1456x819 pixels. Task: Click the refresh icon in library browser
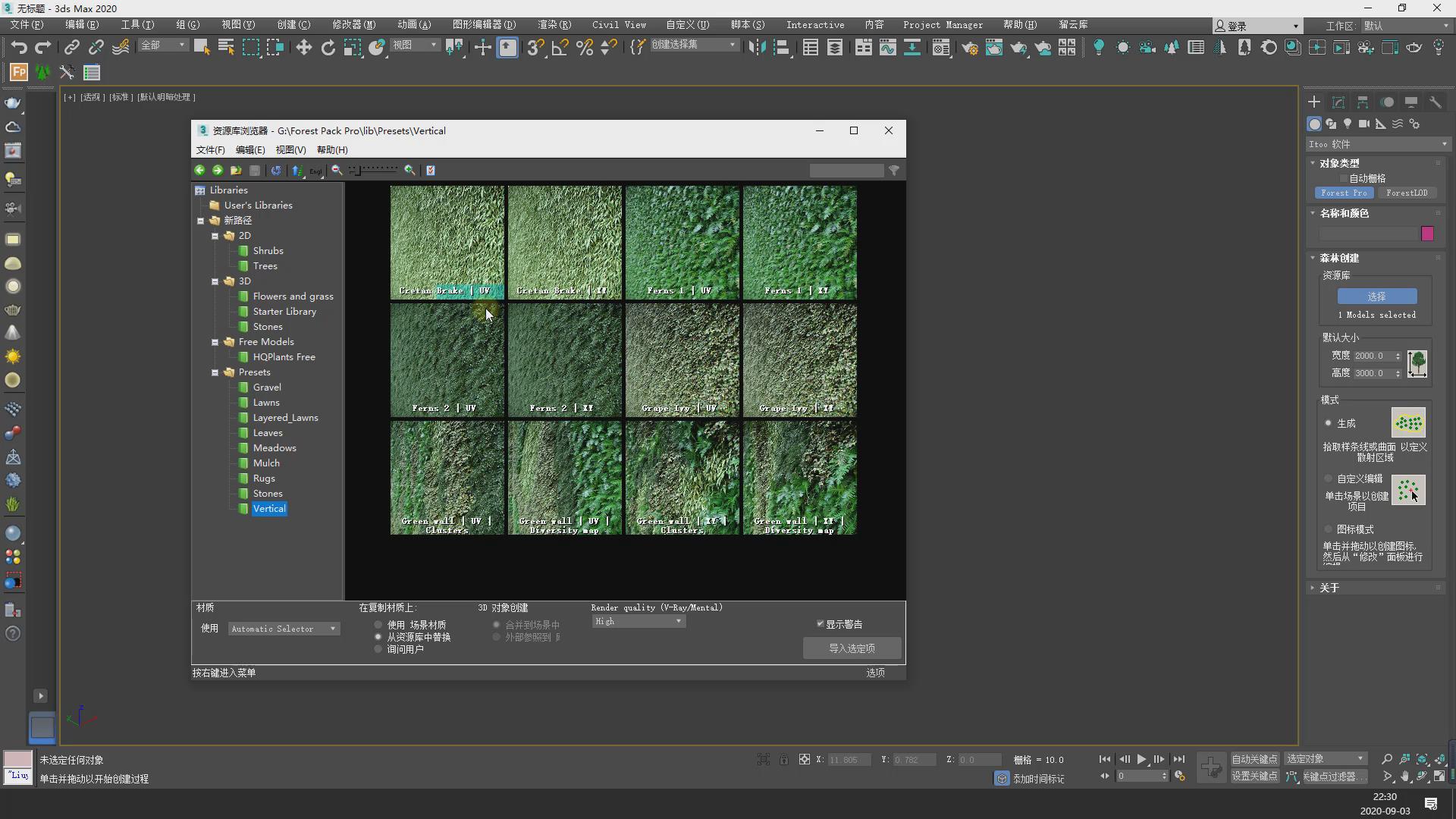pyautogui.click(x=276, y=171)
